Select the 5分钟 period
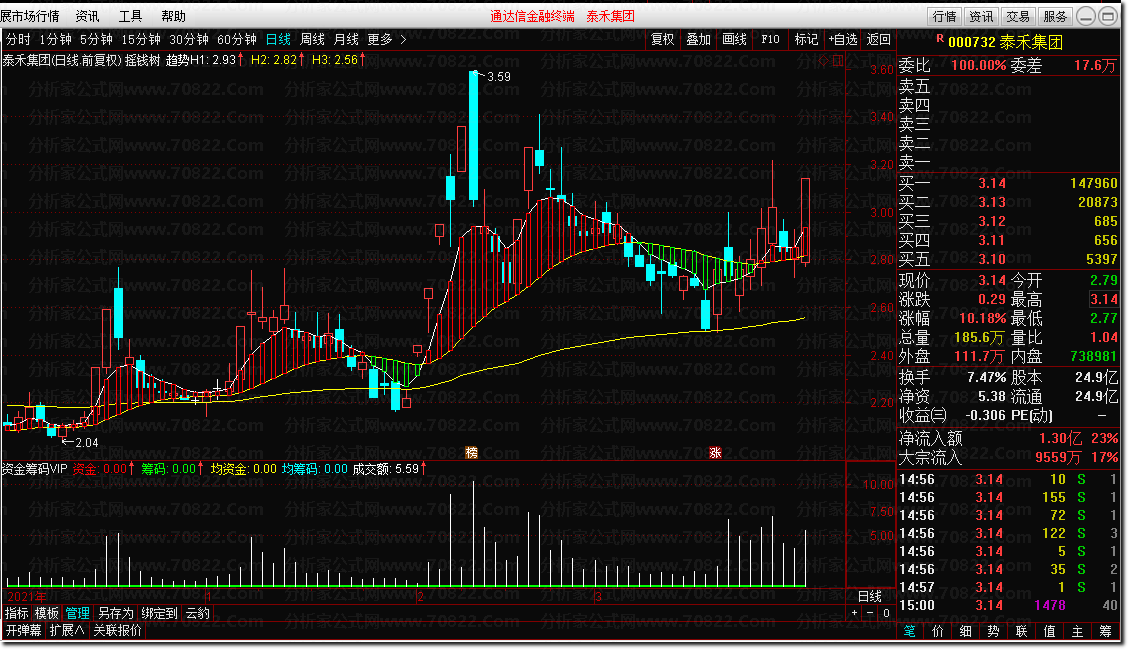This screenshot has width=1130, height=650. point(96,40)
